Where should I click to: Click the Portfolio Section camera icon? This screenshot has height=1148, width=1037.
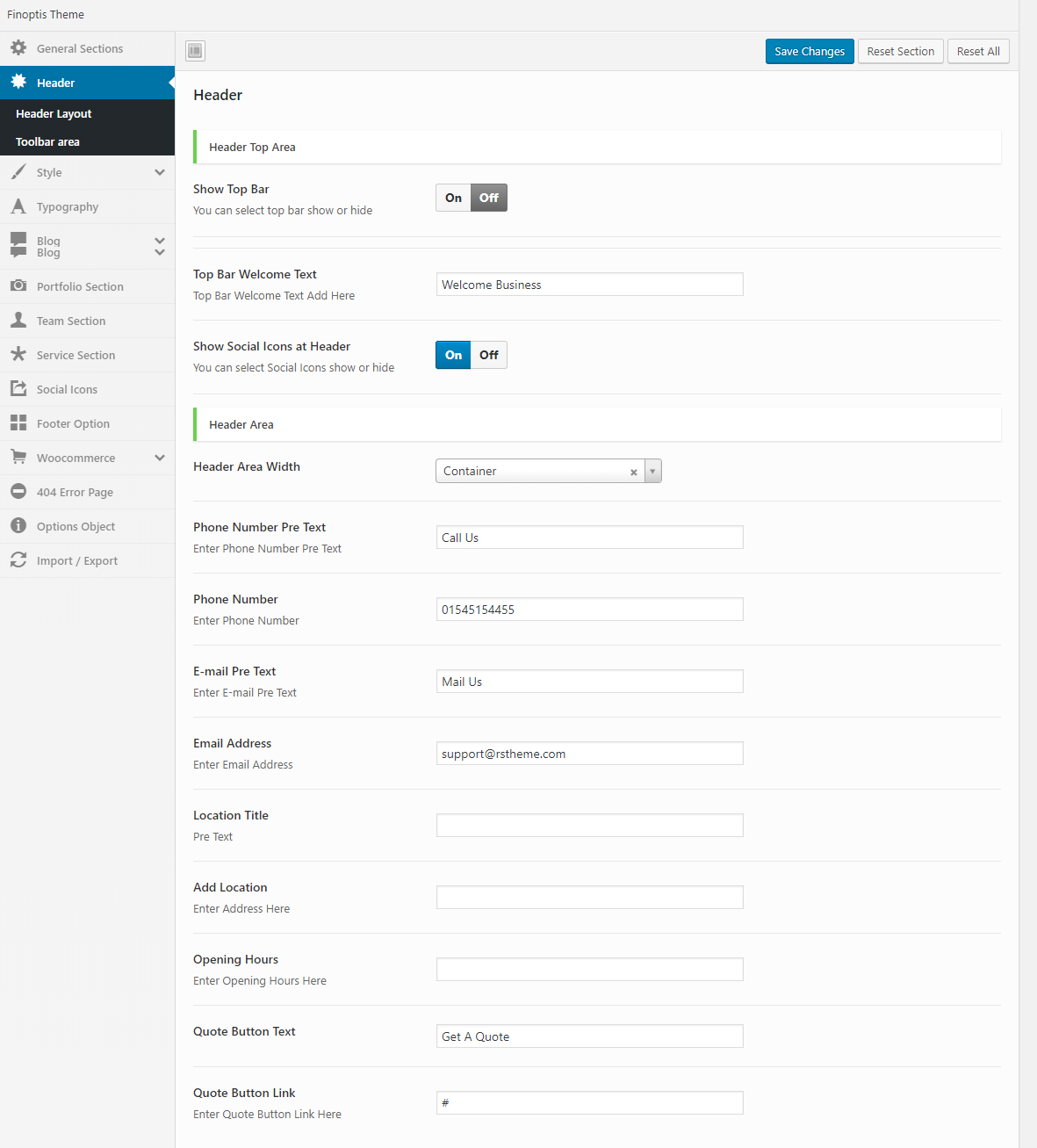coord(18,286)
